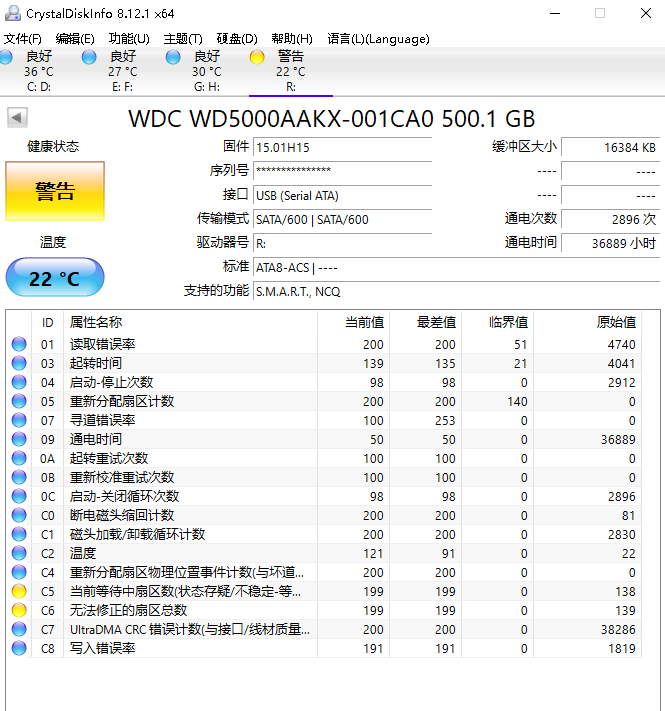Click status orb for attribute C8 写入错误率
Viewport: 665px width, 711px height.
(19, 648)
